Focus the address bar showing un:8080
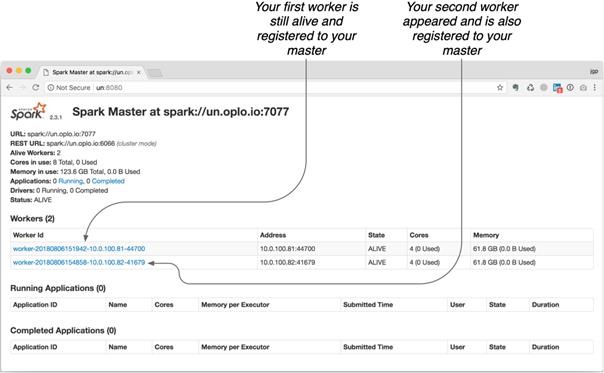The image size is (604, 373). (270, 88)
